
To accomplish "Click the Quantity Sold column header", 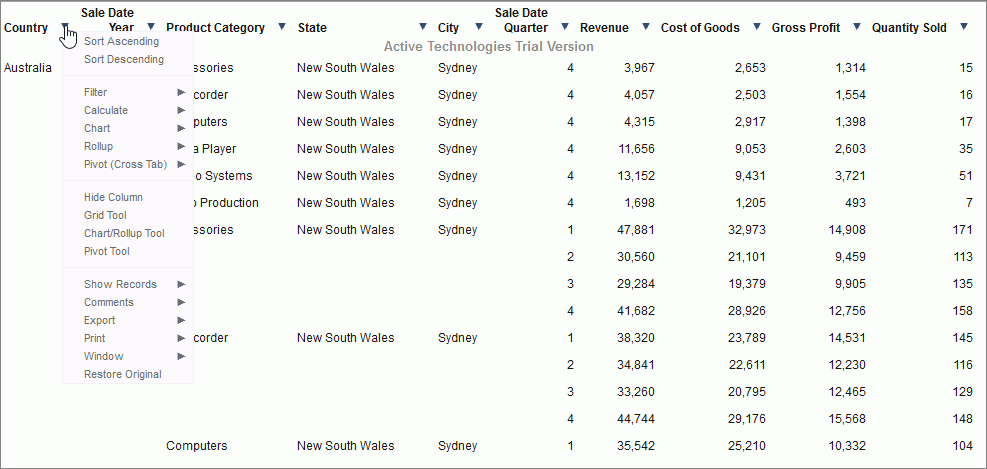I will 909,28.
